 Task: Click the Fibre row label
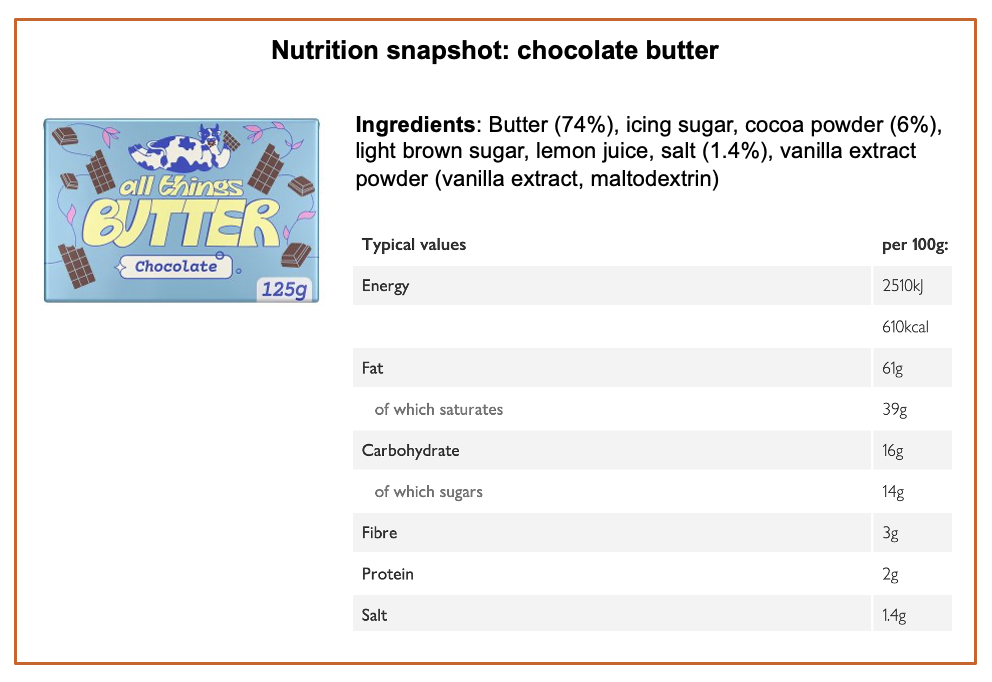tap(380, 533)
